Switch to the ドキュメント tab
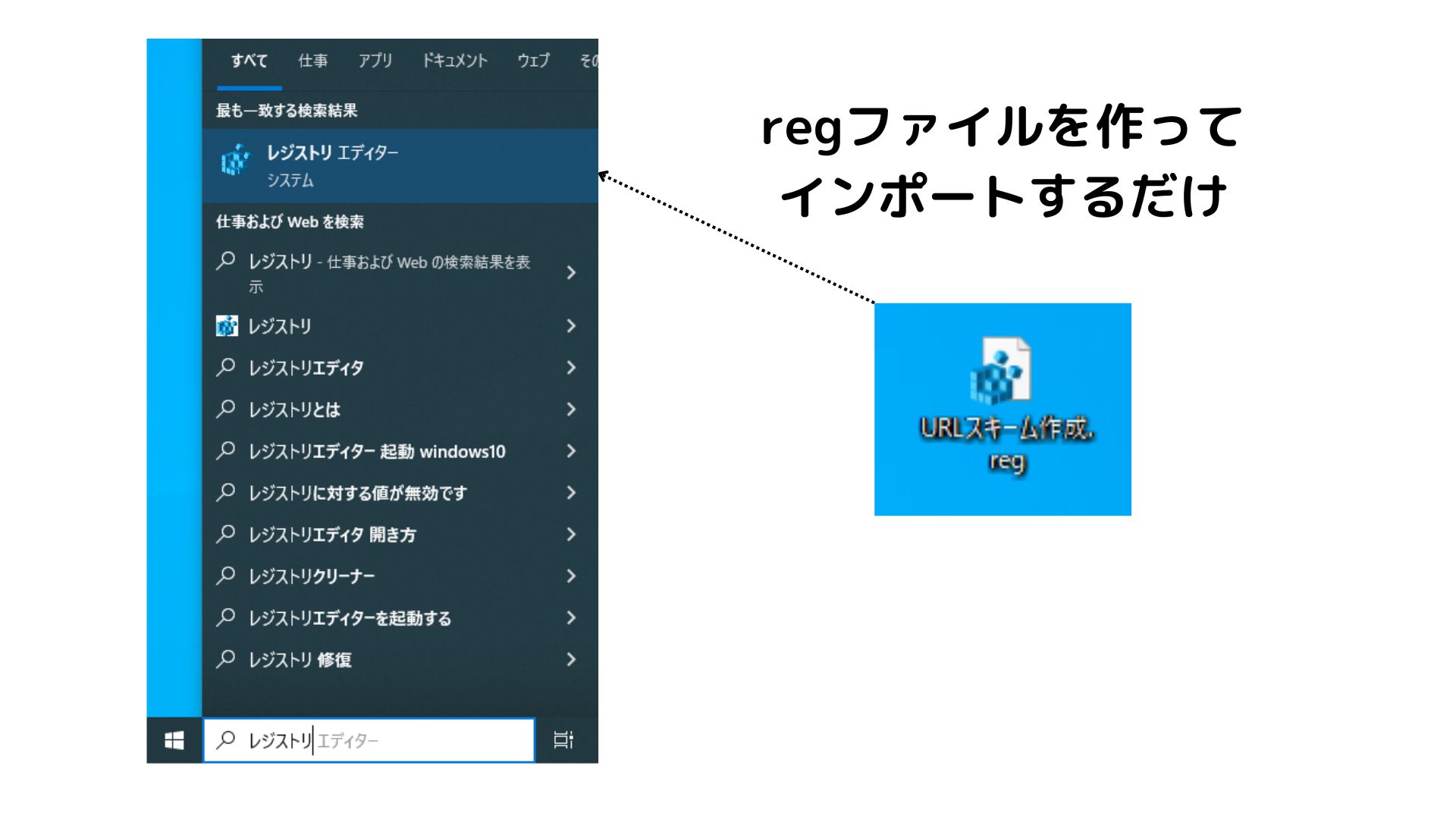The image size is (1456, 819). (454, 61)
